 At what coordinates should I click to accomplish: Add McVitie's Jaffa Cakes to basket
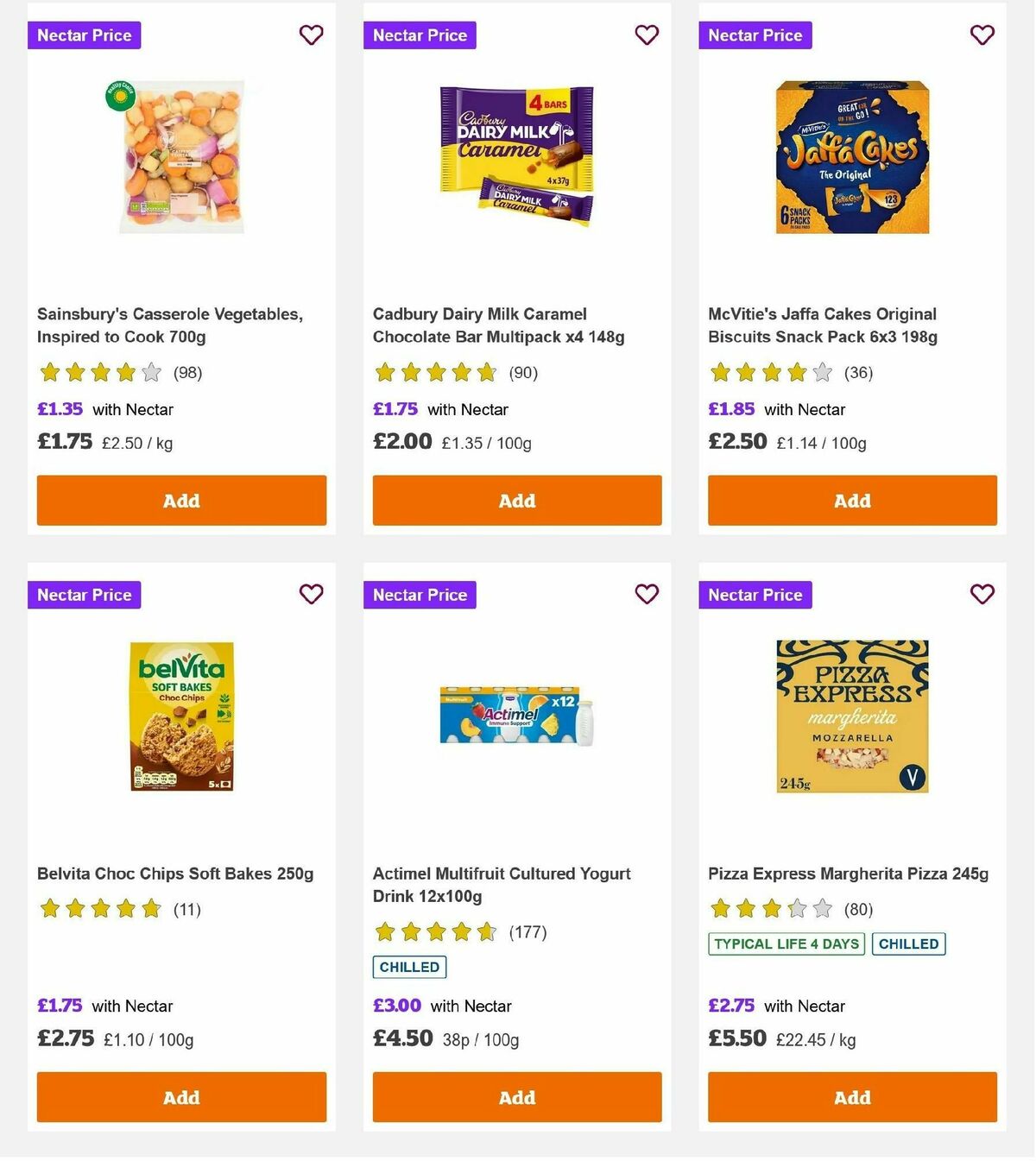(851, 500)
